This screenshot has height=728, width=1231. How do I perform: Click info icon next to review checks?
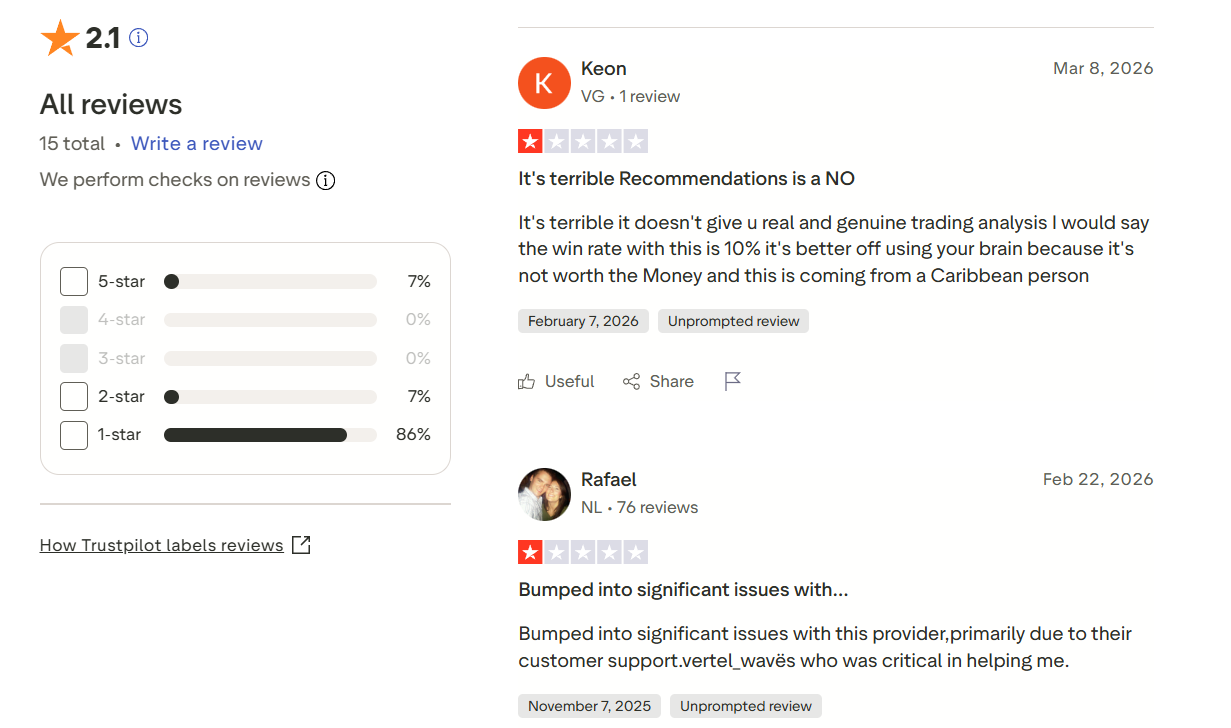[325, 181]
